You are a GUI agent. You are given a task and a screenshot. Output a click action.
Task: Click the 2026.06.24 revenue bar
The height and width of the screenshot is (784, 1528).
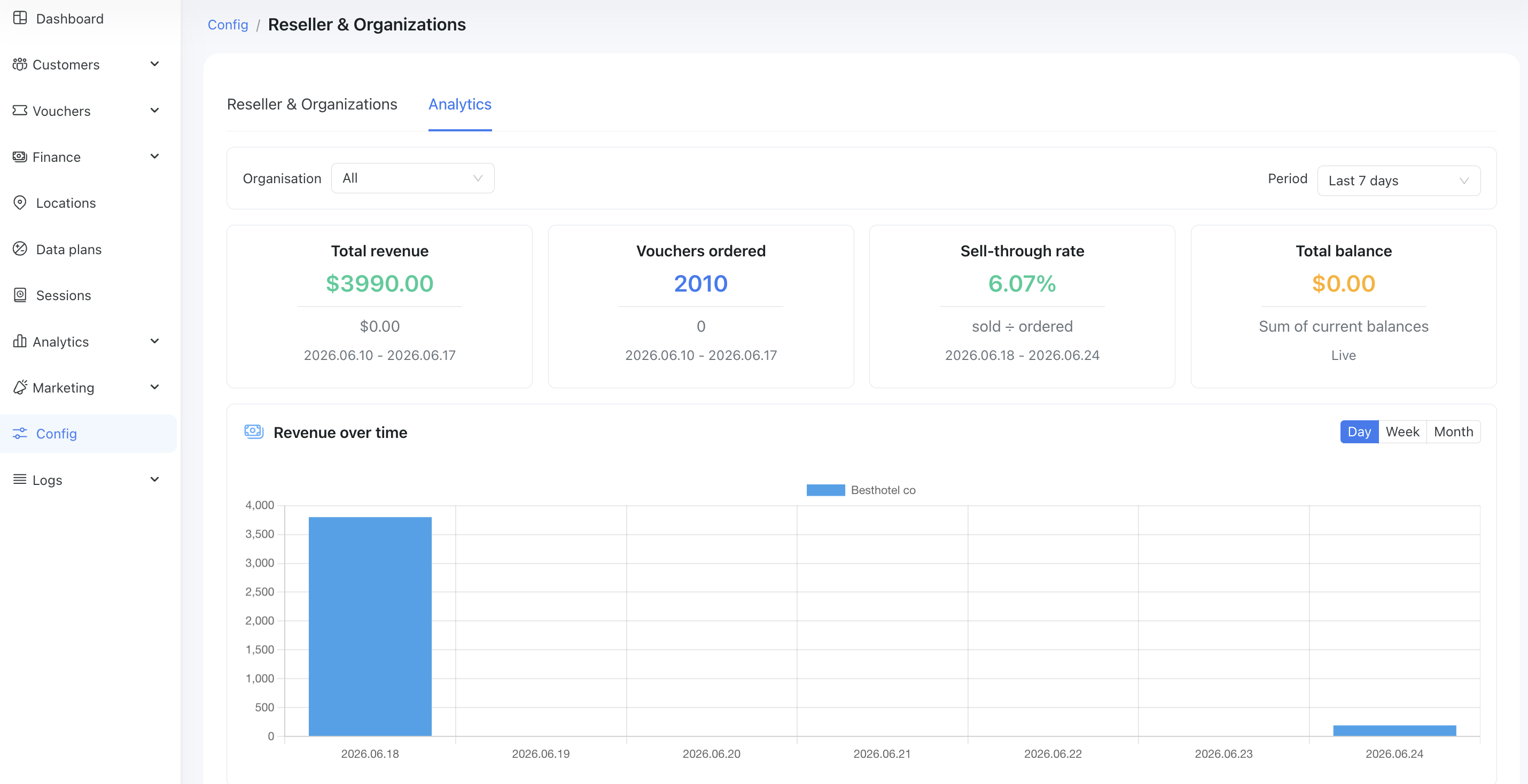[1394, 731]
